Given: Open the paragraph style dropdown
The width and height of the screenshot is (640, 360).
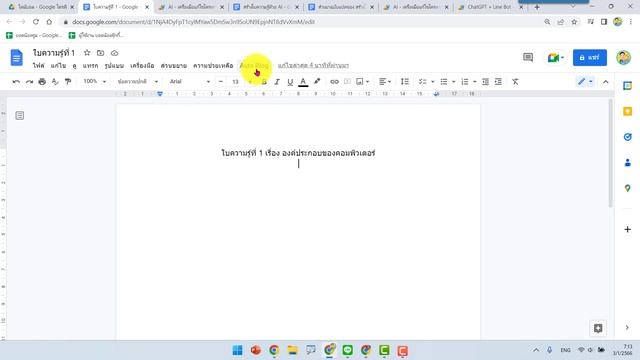Looking at the screenshot, I should [x=137, y=81].
